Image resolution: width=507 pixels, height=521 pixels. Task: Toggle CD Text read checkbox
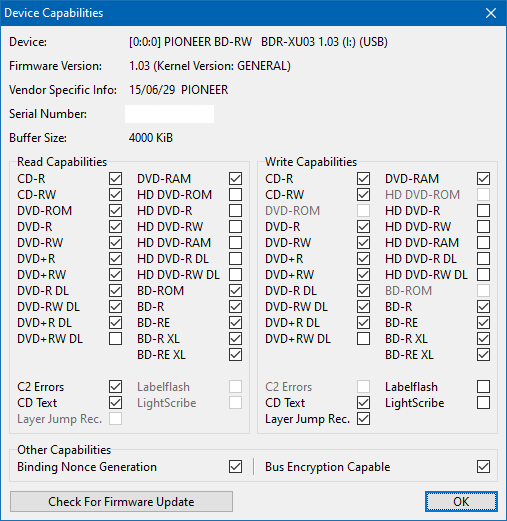(115, 403)
